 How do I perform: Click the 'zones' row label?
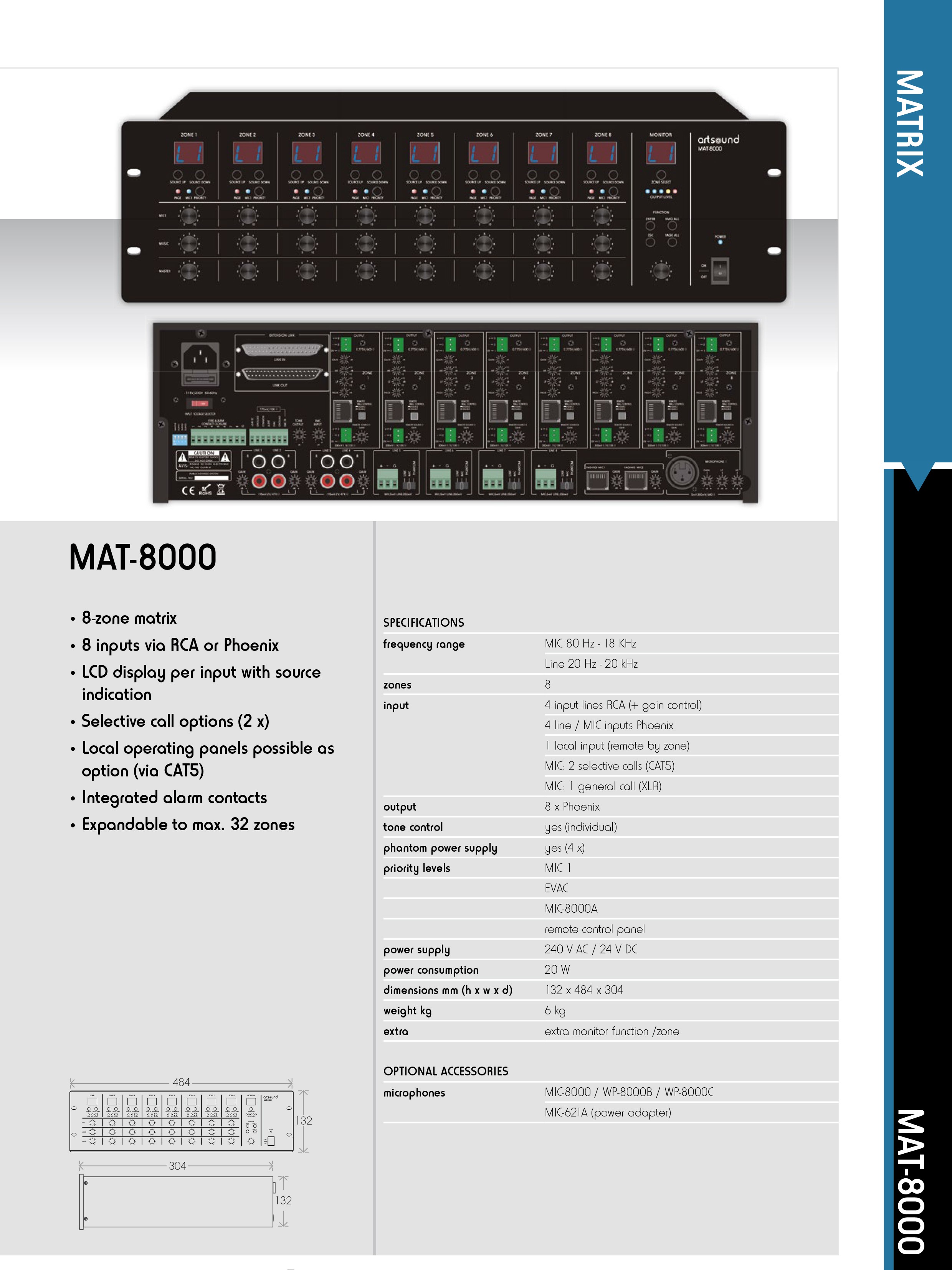pyautogui.click(x=397, y=685)
